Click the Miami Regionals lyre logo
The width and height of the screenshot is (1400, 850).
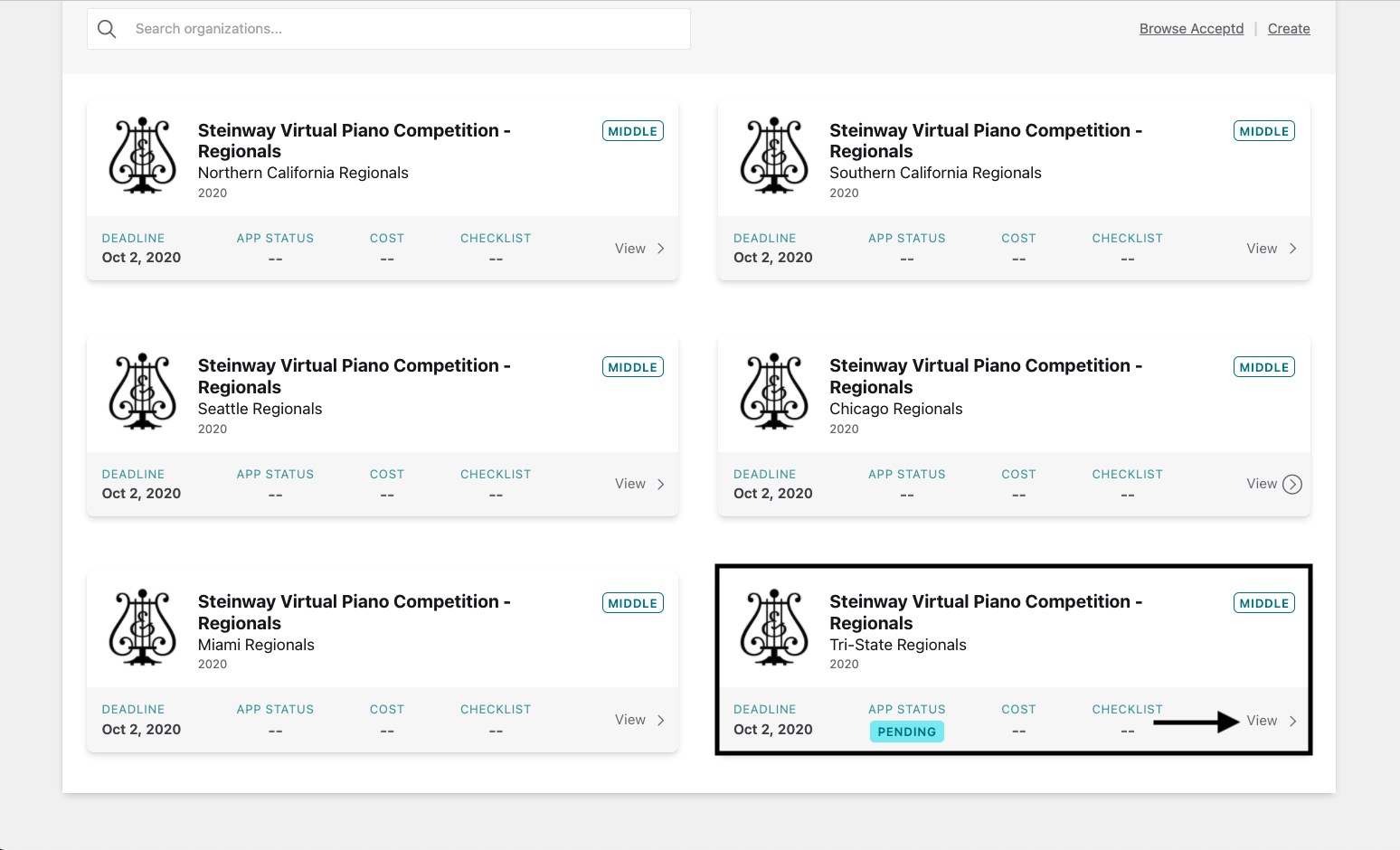[142, 628]
